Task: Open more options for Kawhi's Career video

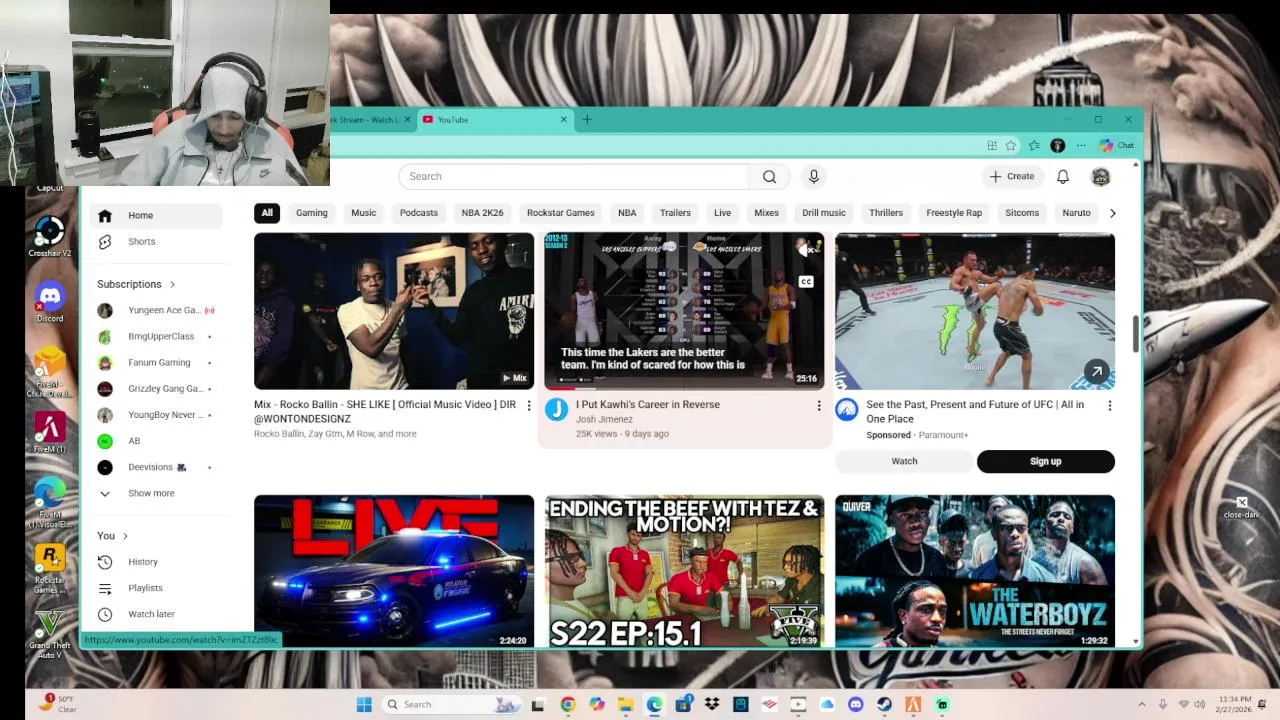Action: pyautogui.click(x=819, y=405)
